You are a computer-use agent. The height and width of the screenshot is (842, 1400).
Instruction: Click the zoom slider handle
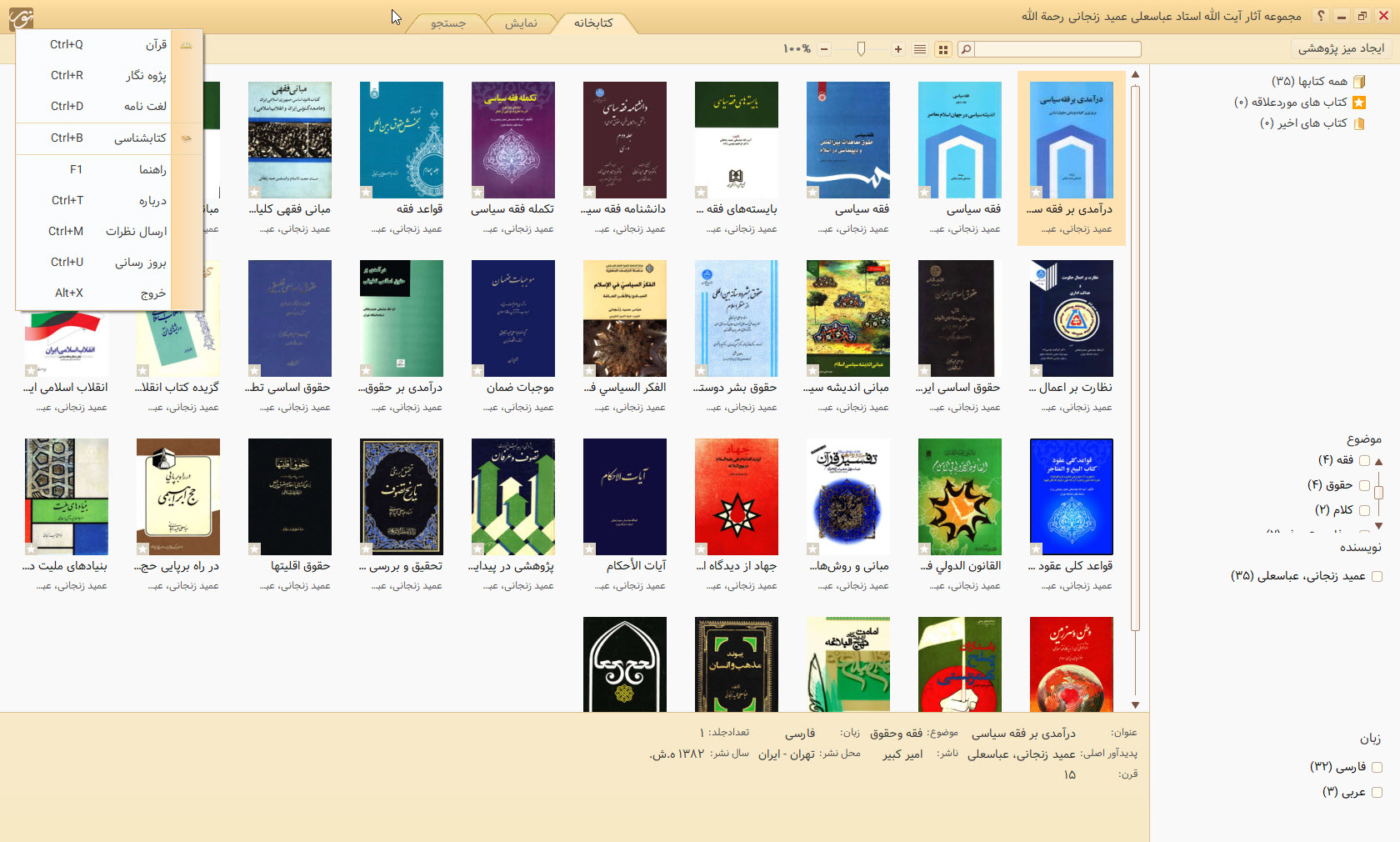click(x=861, y=49)
